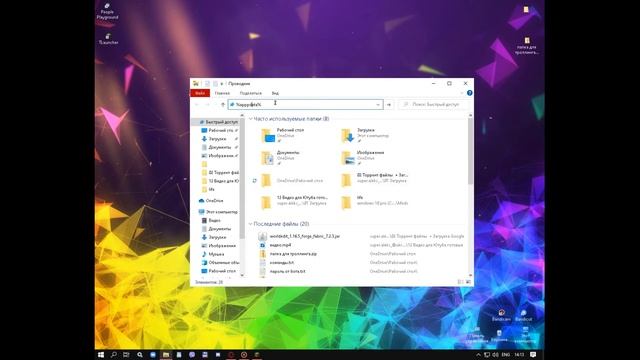Open the notification center icon
Image resolution: width=640 pixels, height=360 pixels.
coord(533,355)
